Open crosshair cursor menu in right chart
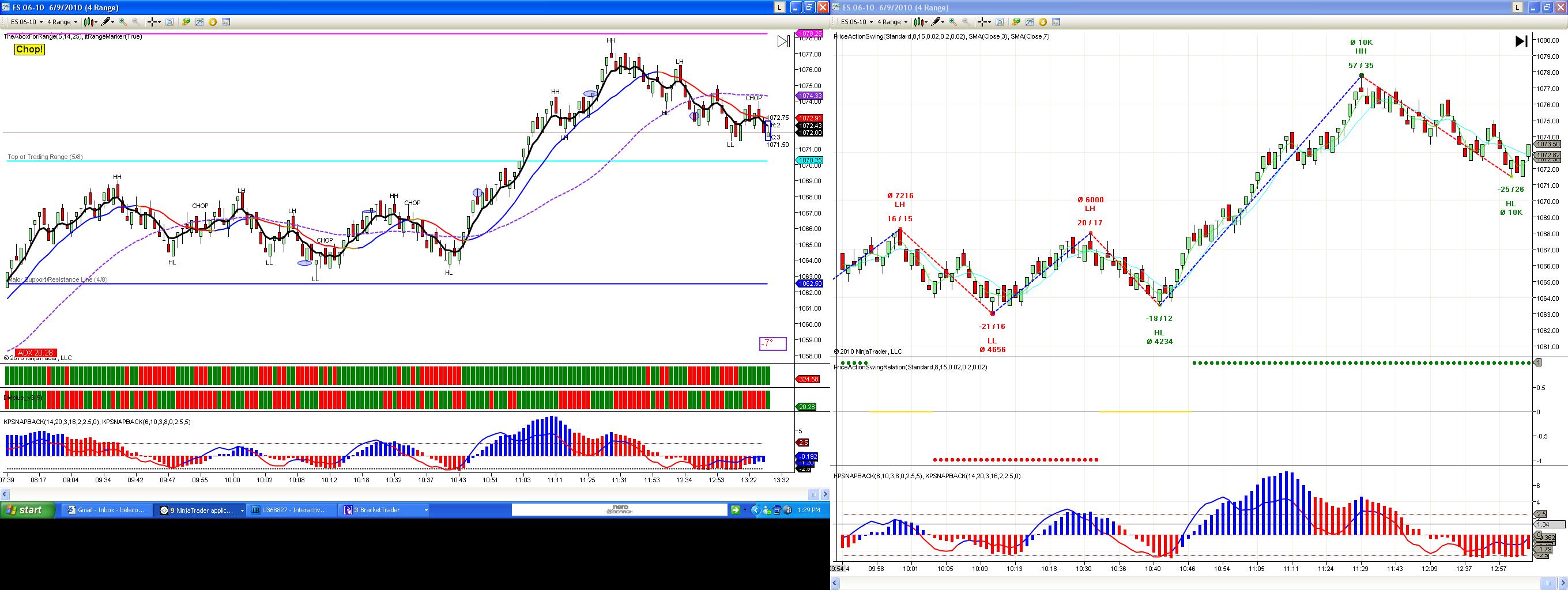 tap(984, 22)
